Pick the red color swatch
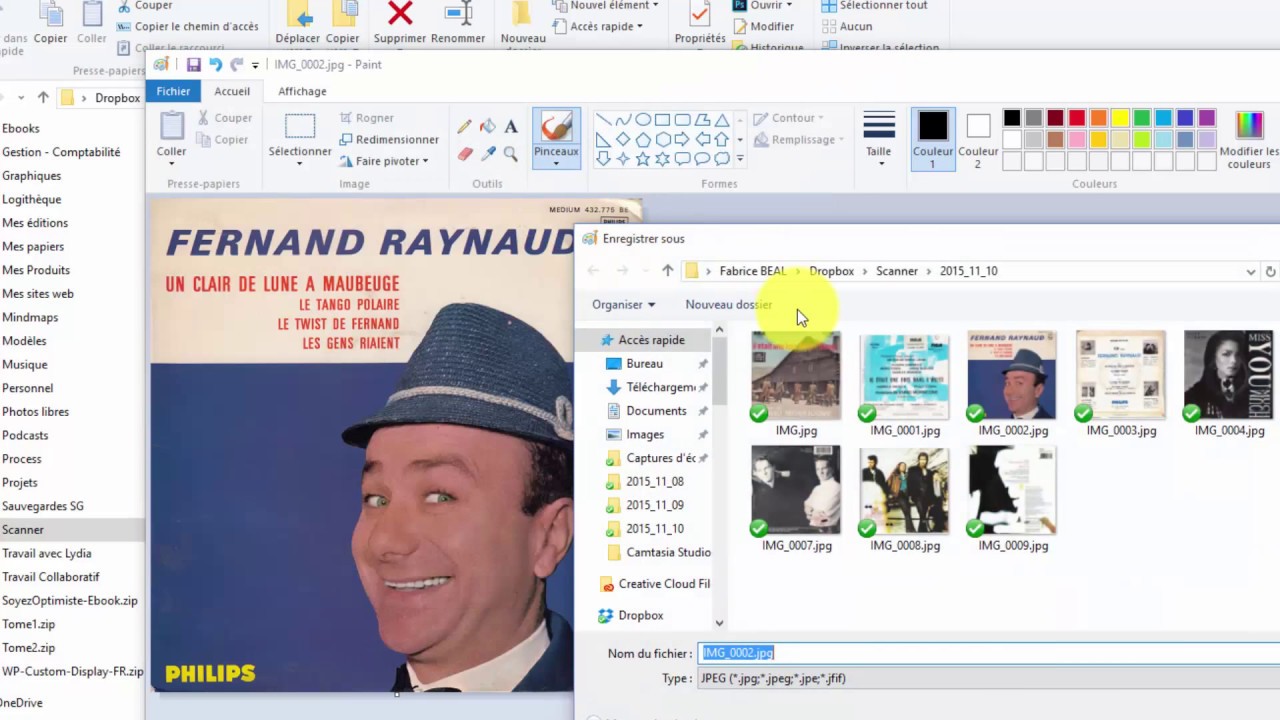 [1077, 118]
